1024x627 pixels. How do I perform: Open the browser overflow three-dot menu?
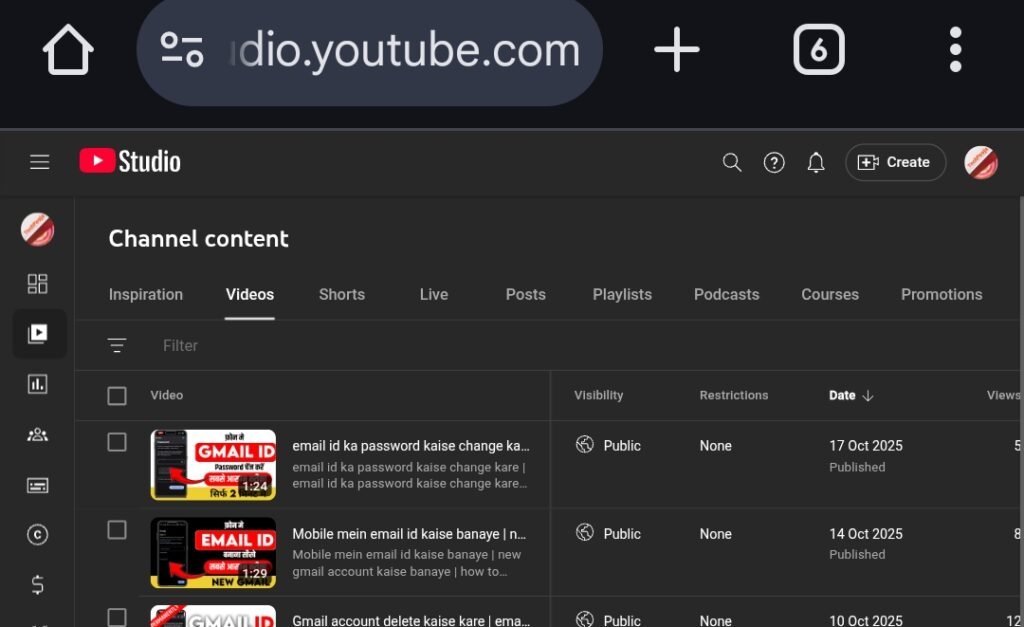pos(955,48)
